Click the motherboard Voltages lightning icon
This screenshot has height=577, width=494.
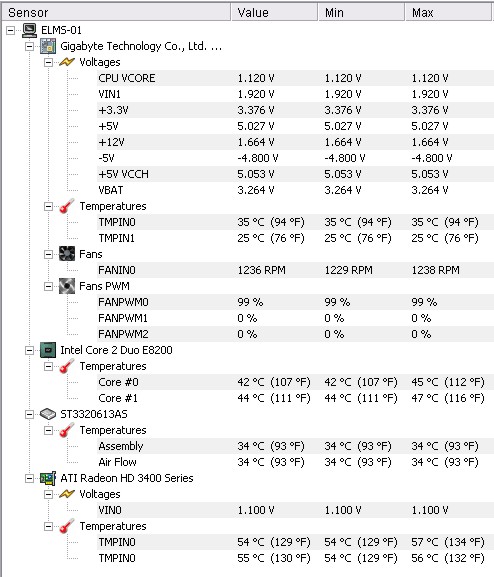[67, 62]
